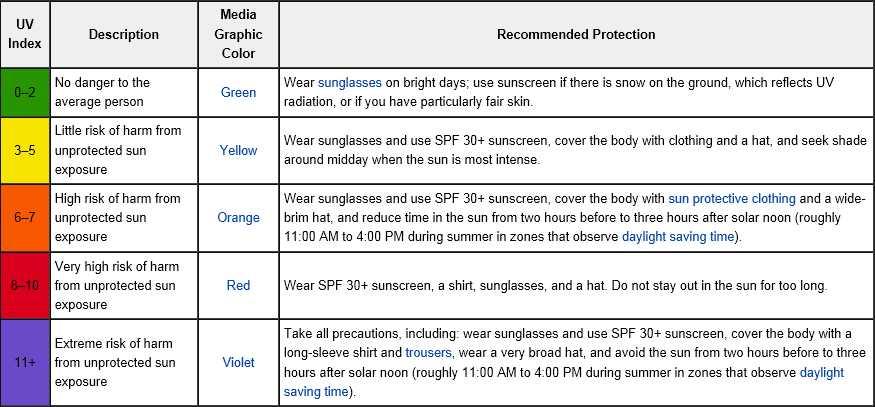The height and width of the screenshot is (407, 875).
Task: Click the Orange color link
Action: click(x=238, y=217)
